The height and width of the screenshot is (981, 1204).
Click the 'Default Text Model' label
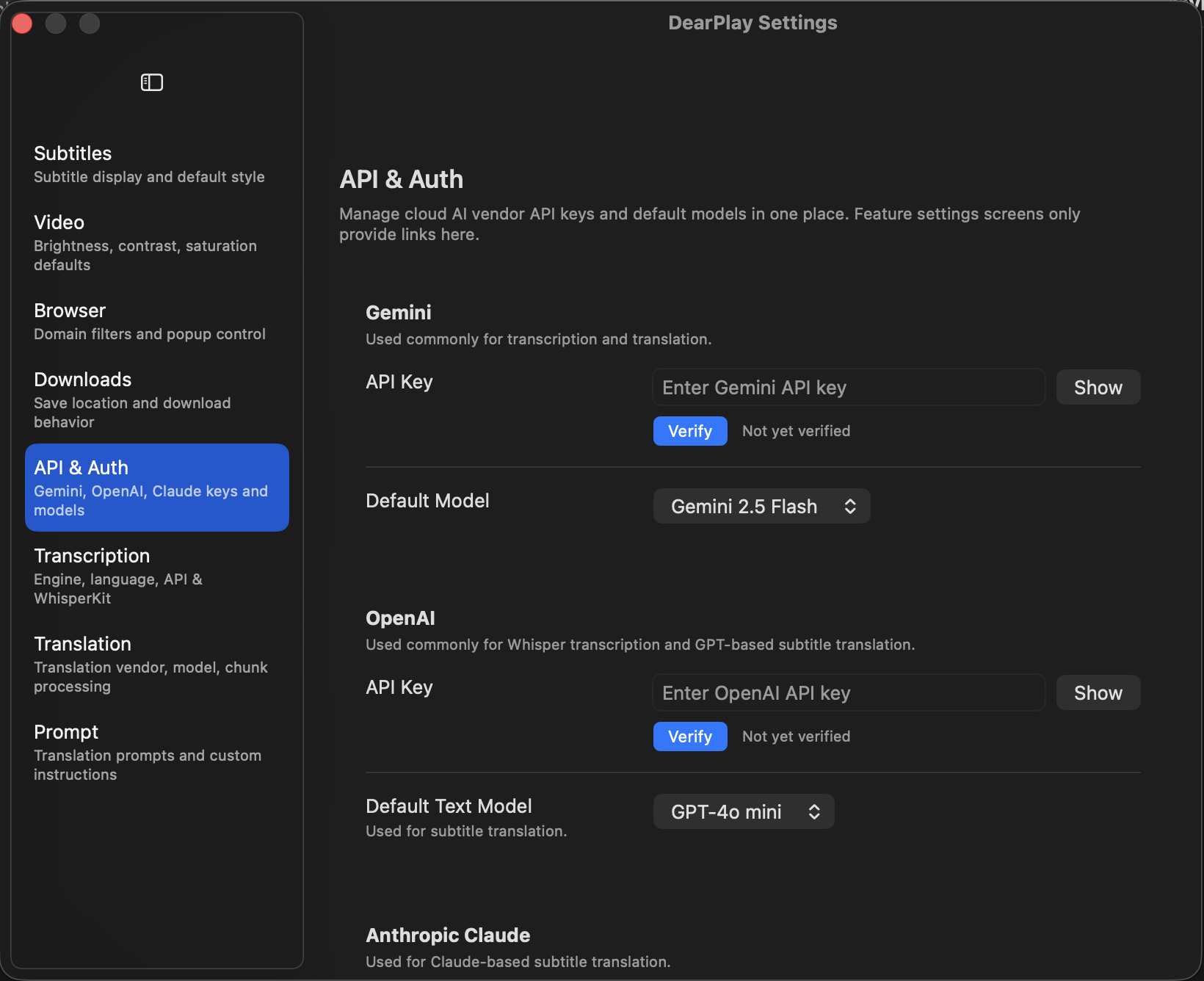449,806
